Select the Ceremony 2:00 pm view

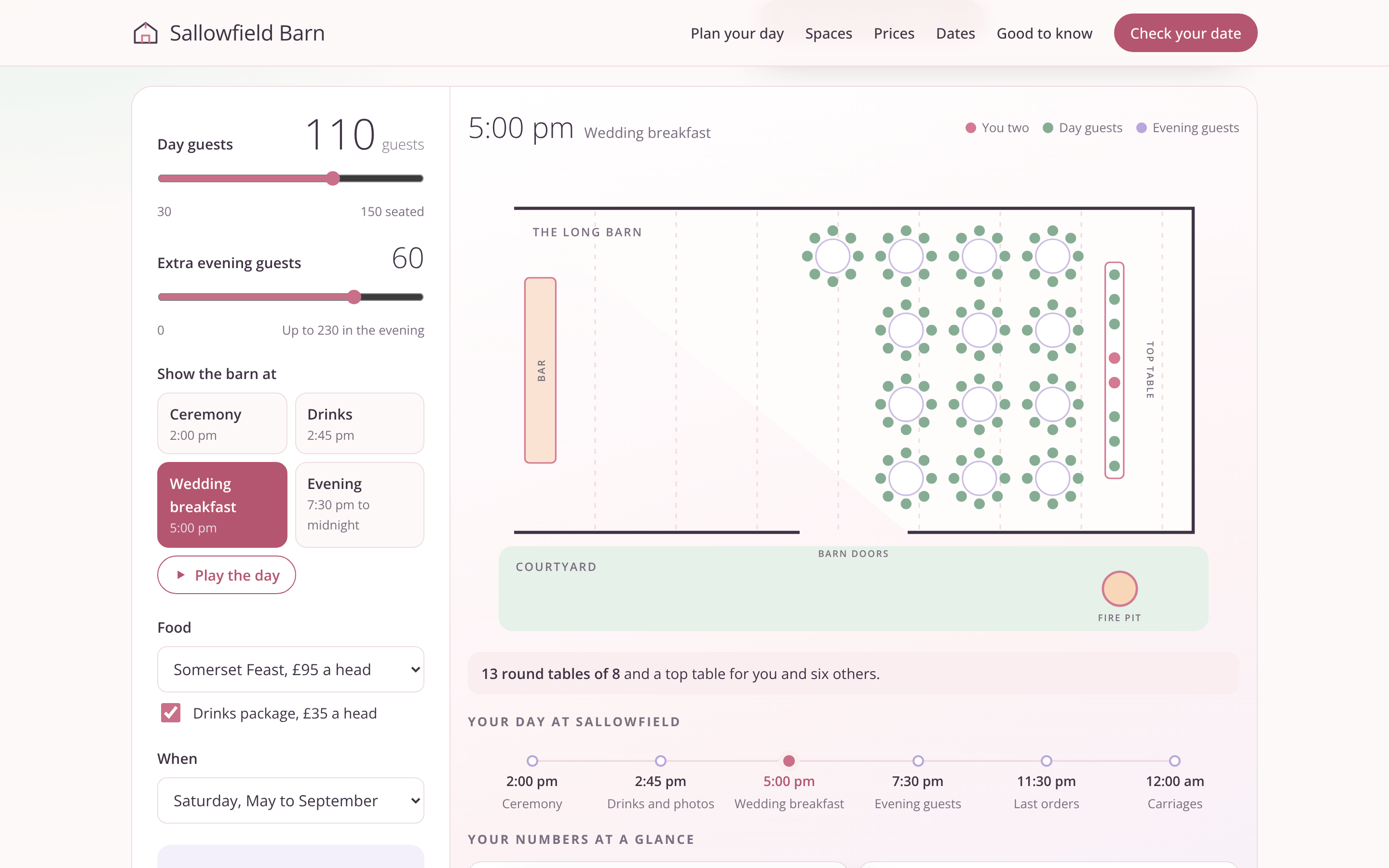coord(222,424)
